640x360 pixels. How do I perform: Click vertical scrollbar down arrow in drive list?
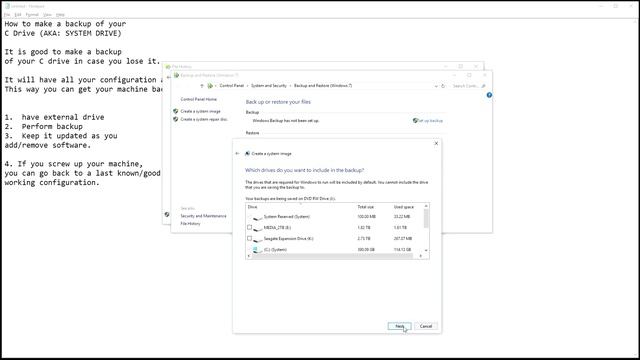click(x=426, y=250)
